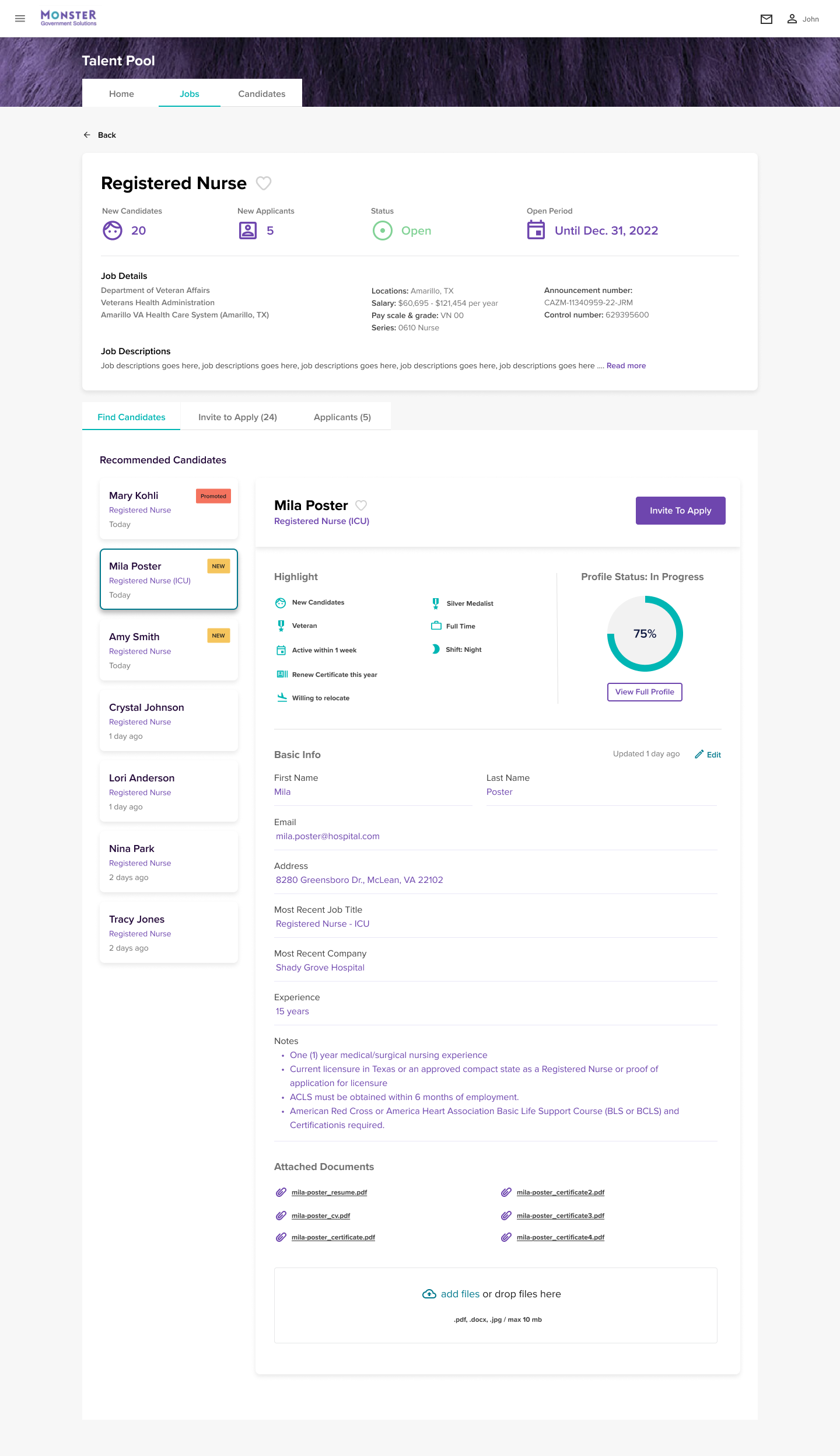Open the Invite to Apply (24) tab

(237, 417)
